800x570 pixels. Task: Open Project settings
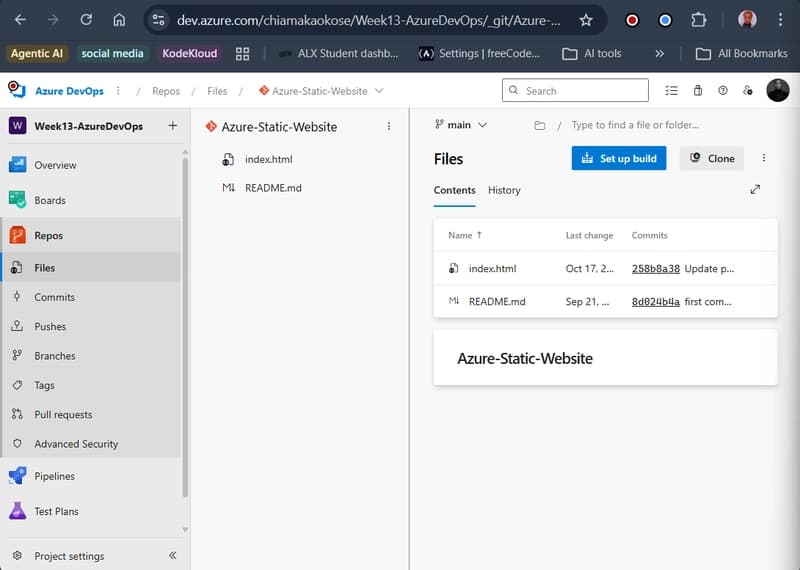tap(69, 556)
